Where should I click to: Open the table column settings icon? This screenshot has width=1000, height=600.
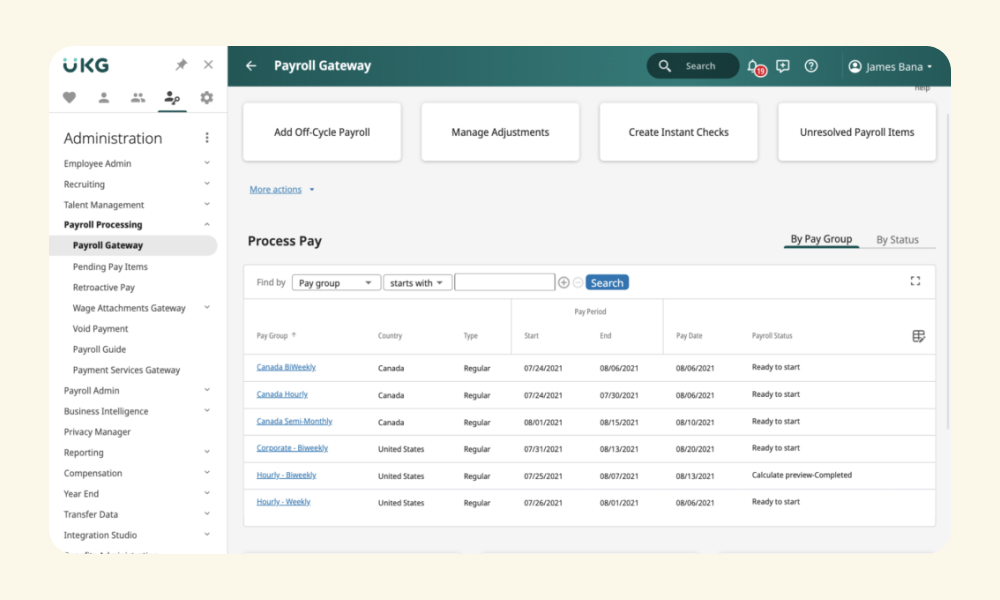coord(918,336)
